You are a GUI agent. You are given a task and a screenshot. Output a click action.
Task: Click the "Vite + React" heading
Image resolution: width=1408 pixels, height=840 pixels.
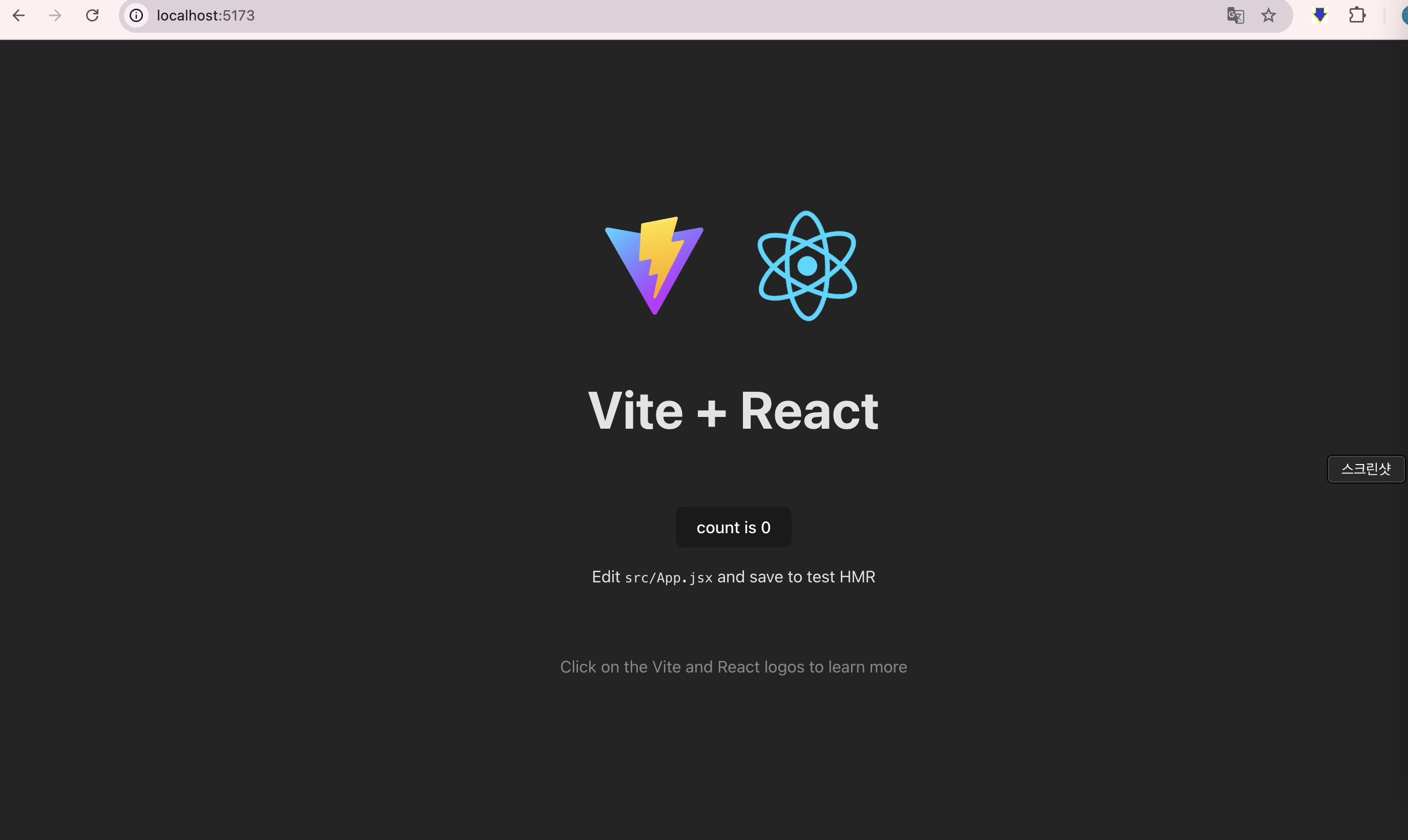(x=733, y=411)
